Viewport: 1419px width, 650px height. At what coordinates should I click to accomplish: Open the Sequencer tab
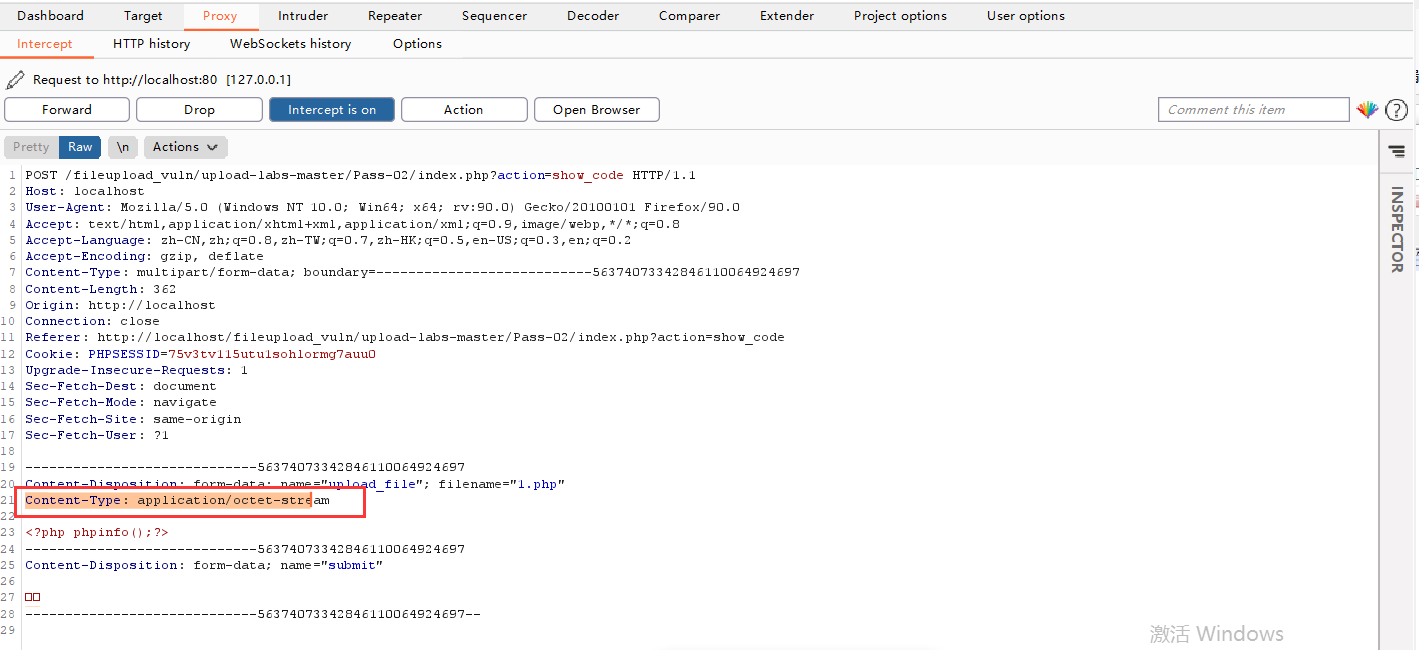(494, 16)
